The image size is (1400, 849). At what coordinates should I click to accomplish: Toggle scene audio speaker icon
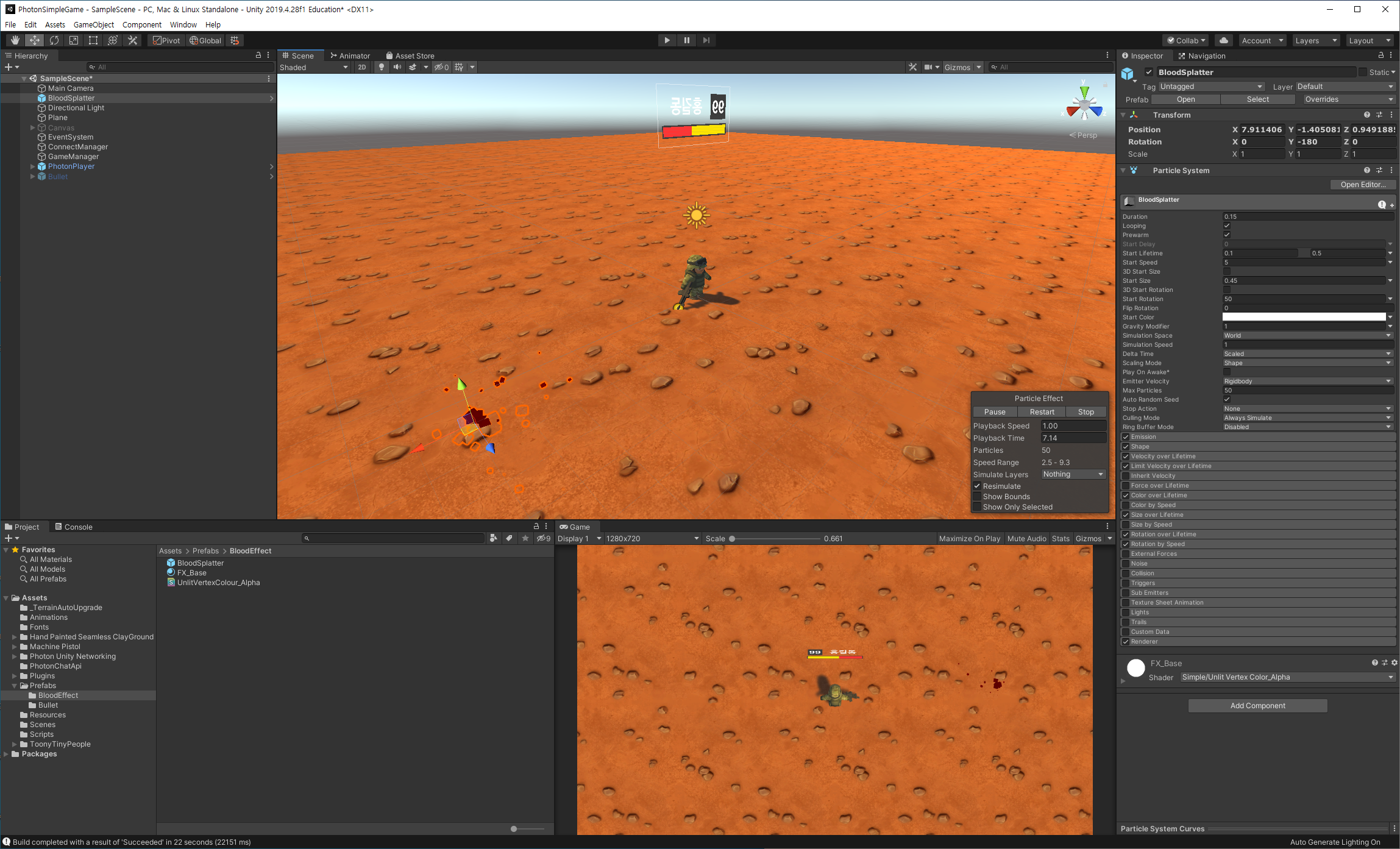(x=397, y=67)
